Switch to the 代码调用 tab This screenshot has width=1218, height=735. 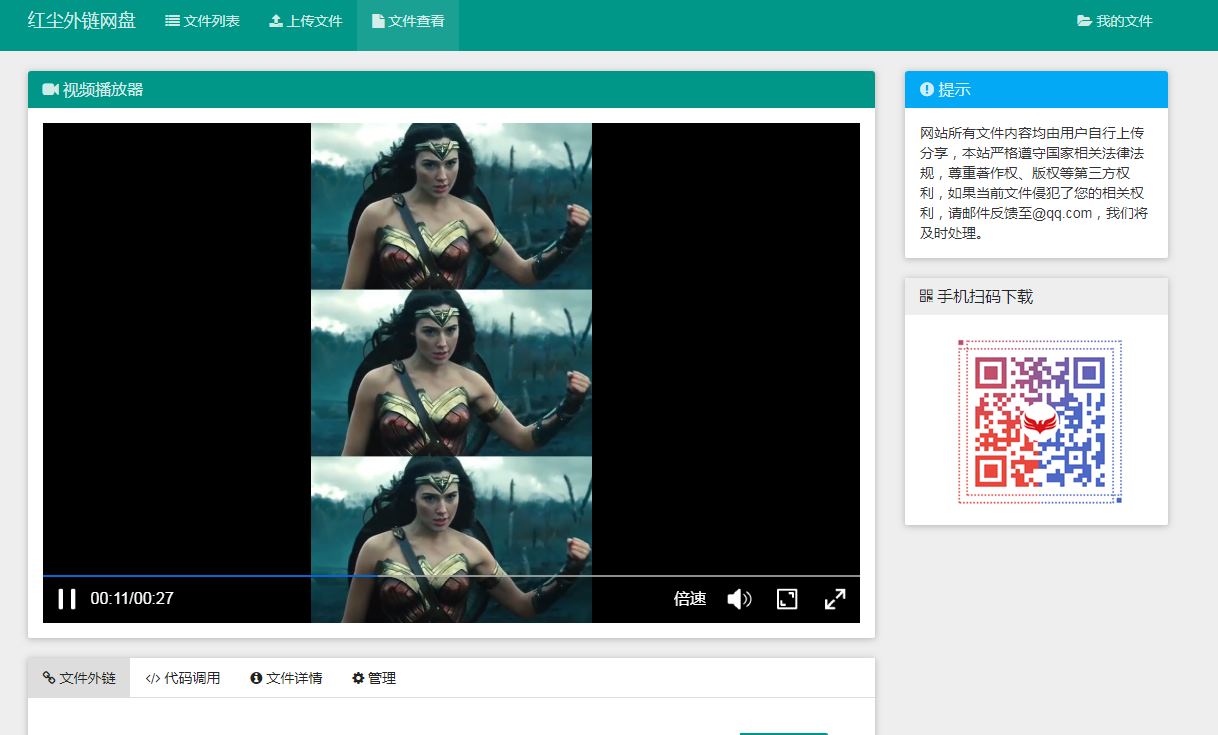(x=183, y=678)
